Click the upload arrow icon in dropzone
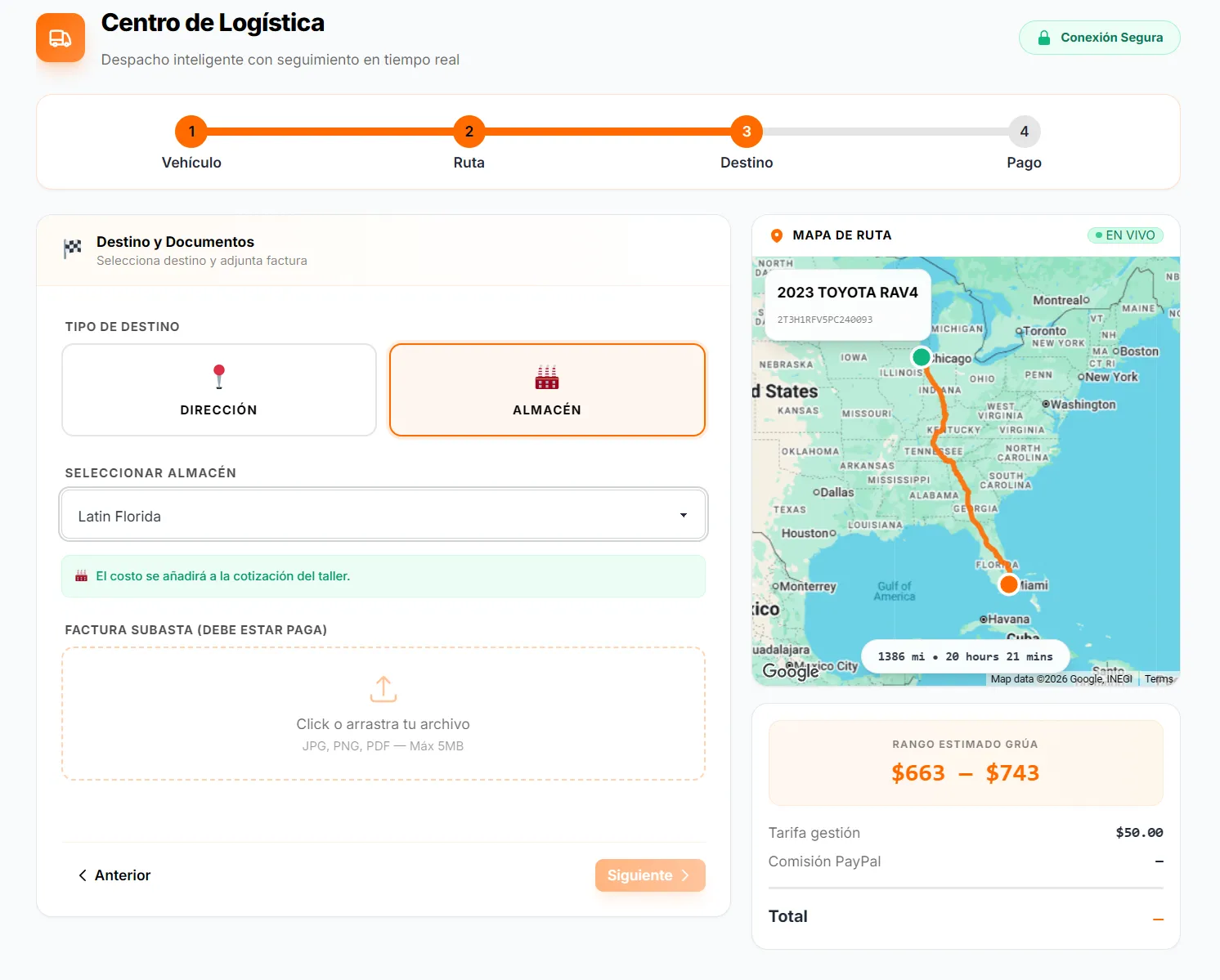 [x=383, y=689]
